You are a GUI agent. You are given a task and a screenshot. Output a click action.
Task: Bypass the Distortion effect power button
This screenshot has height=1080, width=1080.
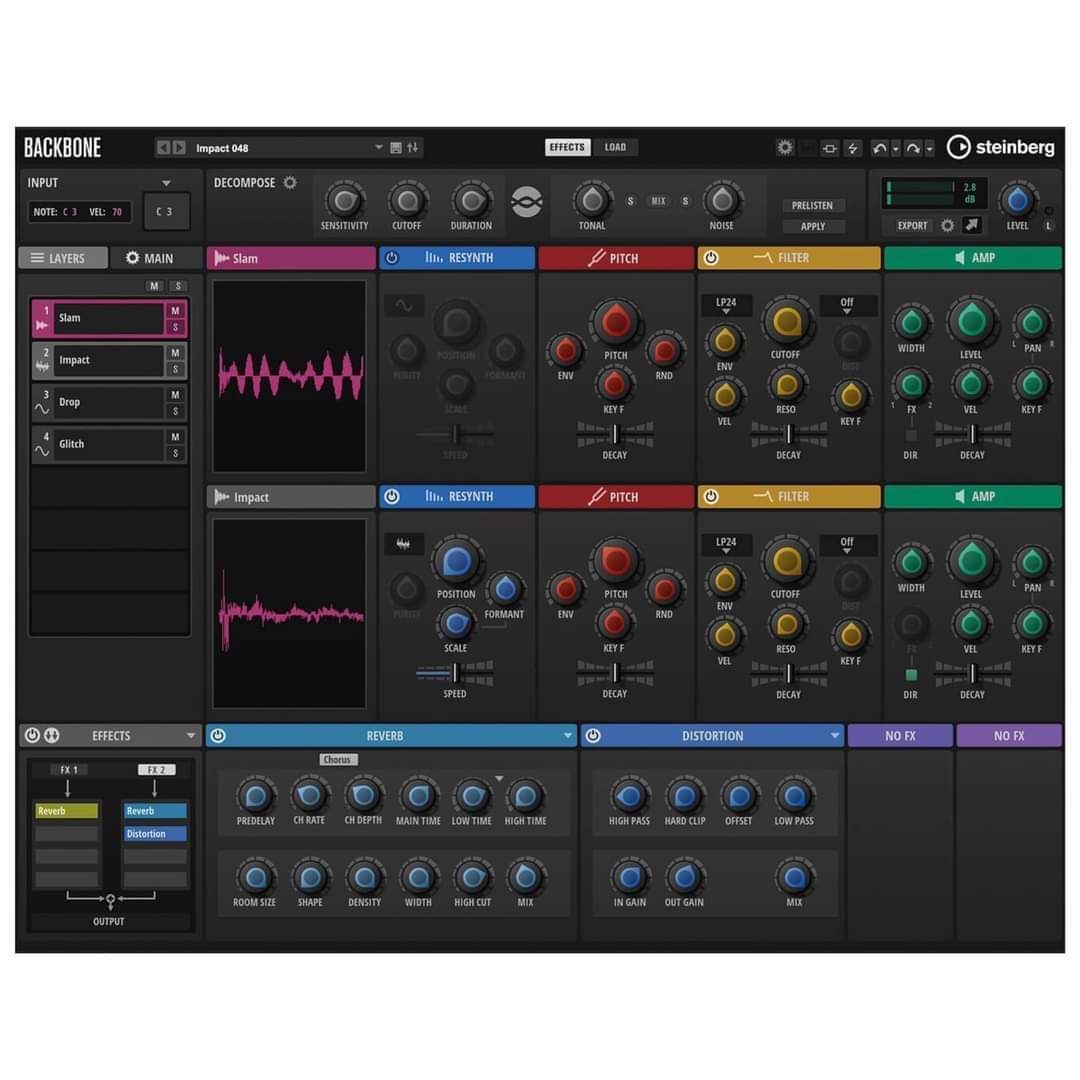click(593, 736)
